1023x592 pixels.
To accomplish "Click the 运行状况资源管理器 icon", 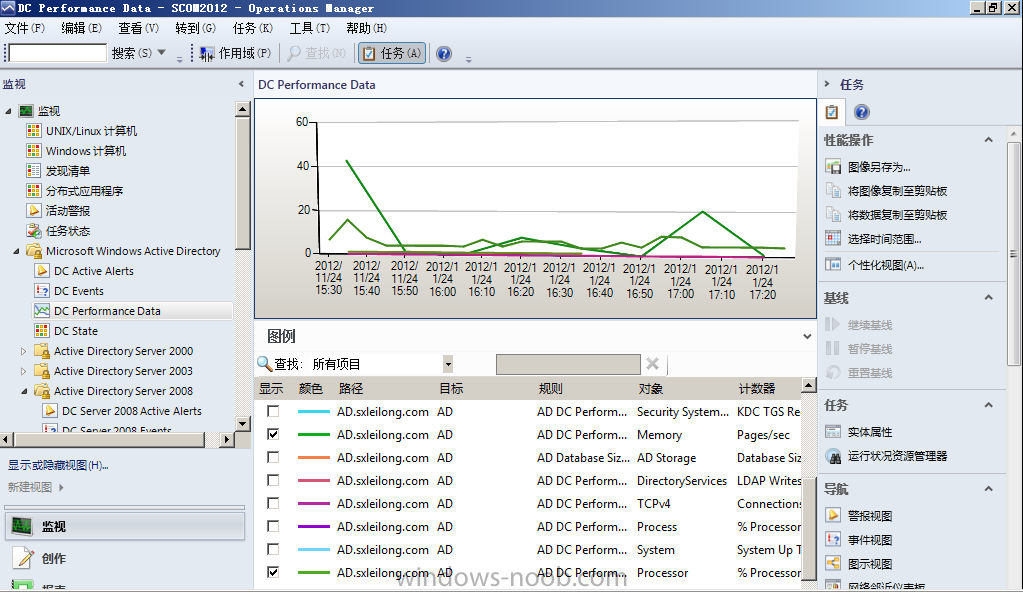I will [833, 456].
